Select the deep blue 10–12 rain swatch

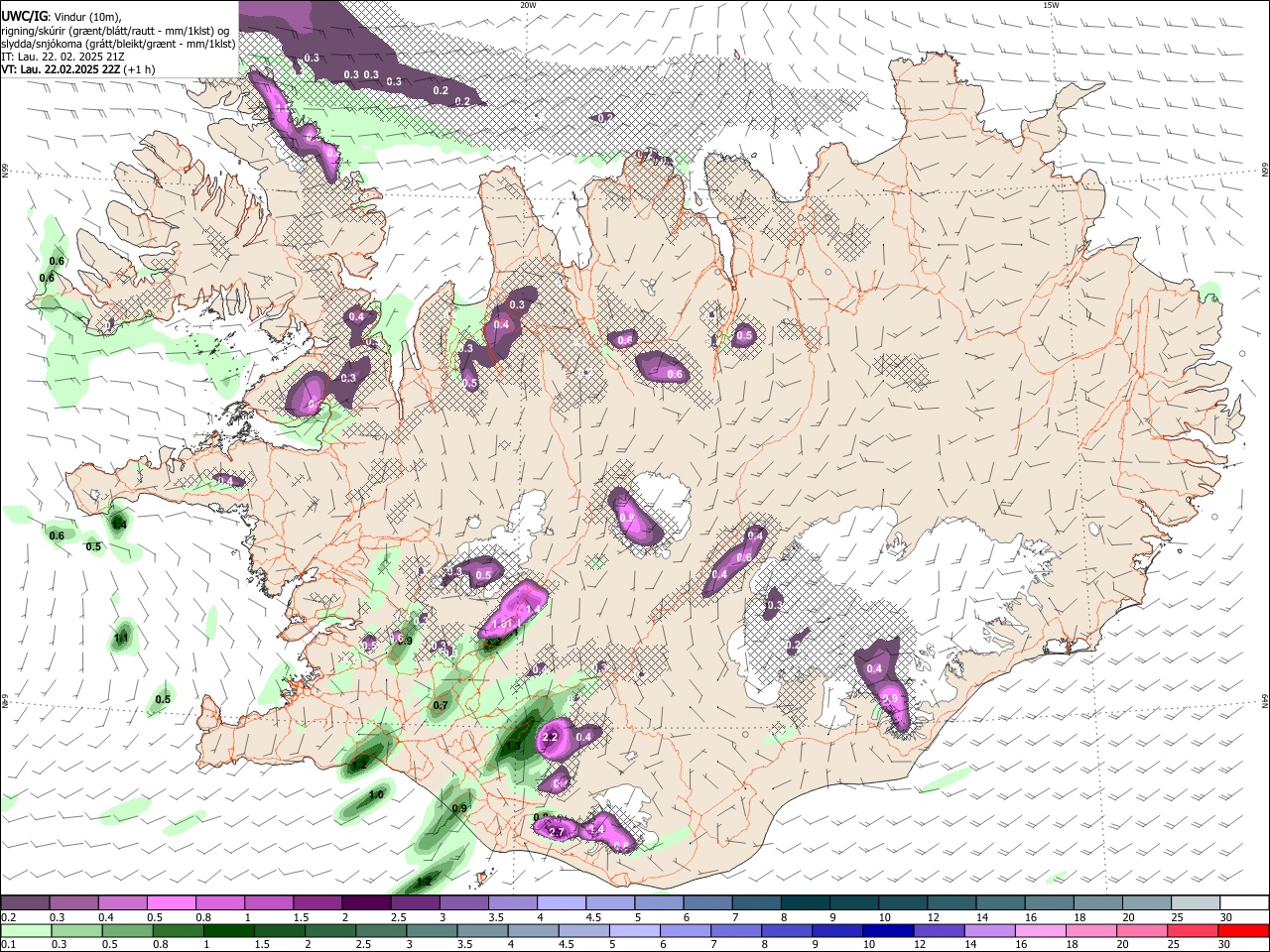889,930
